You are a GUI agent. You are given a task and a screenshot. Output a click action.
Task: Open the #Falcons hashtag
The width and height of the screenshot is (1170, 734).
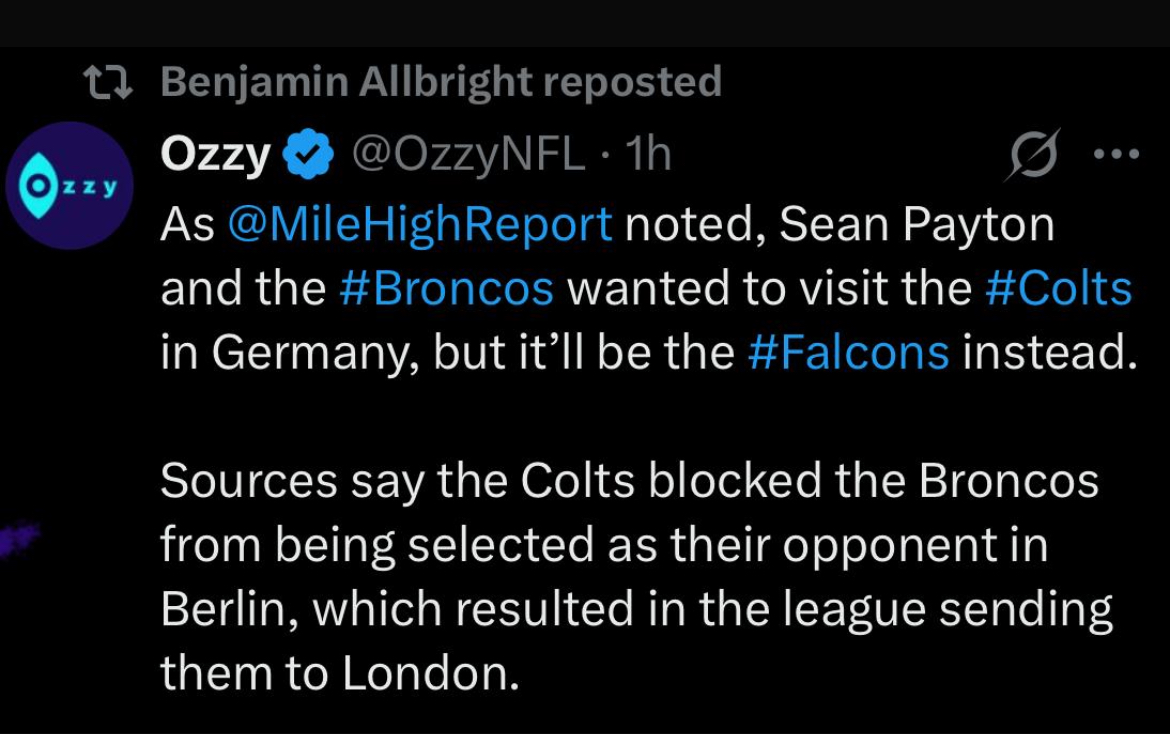(x=848, y=354)
